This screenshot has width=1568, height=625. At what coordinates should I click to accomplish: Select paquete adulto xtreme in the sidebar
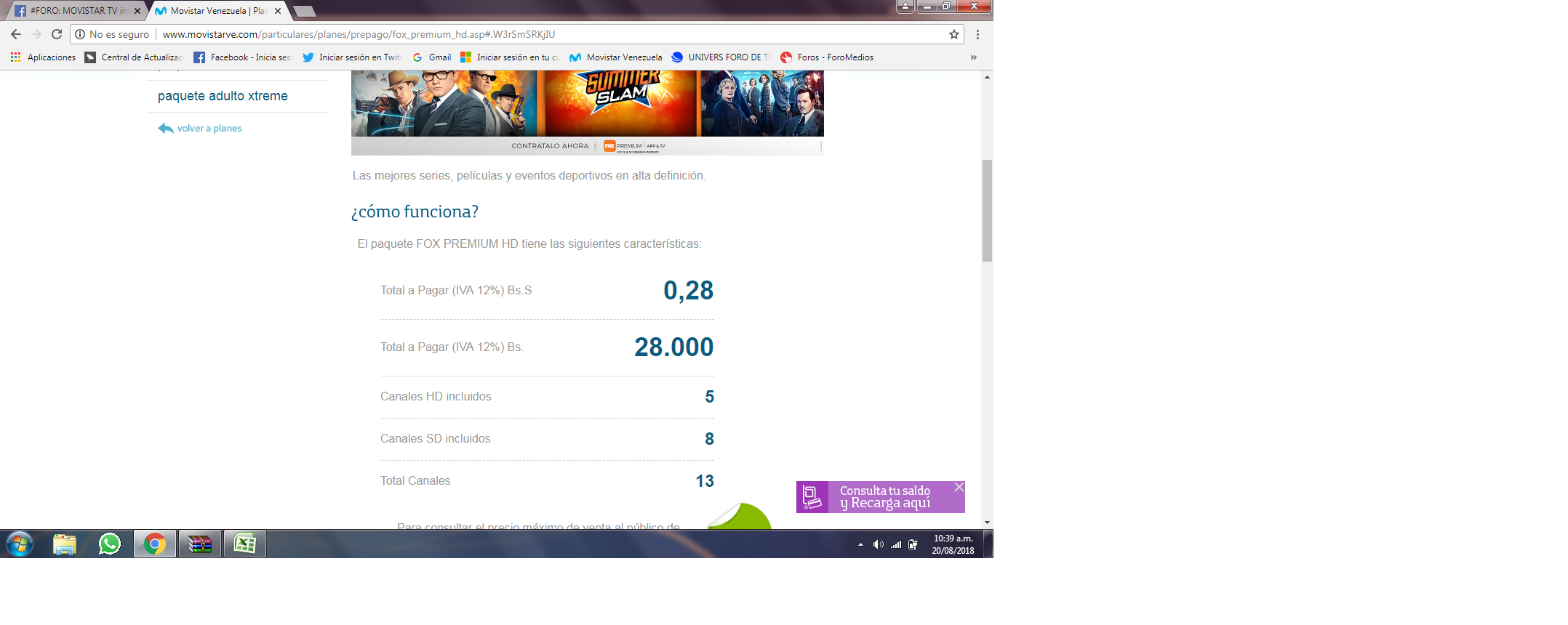(223, 96)
